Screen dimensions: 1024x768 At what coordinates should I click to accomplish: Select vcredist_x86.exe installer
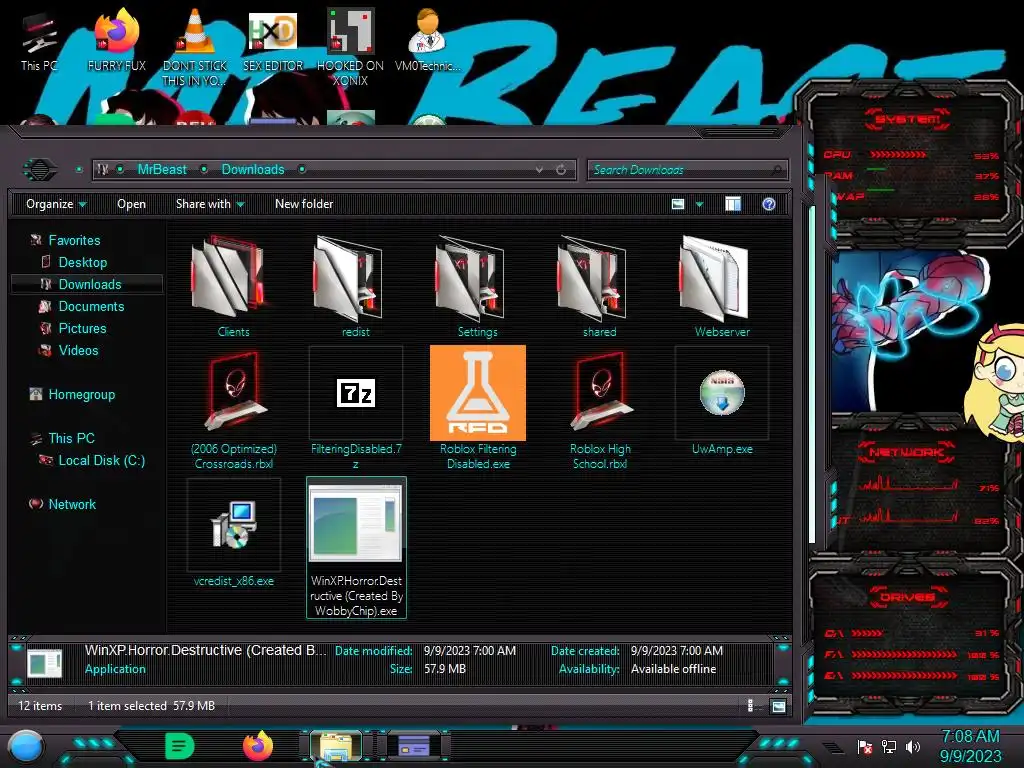[233, 532]
